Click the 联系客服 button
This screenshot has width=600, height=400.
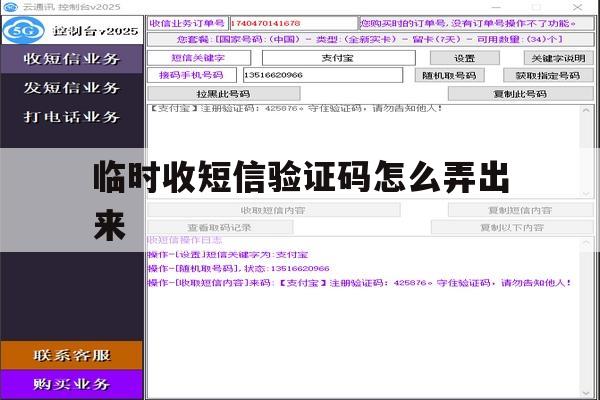72,355
